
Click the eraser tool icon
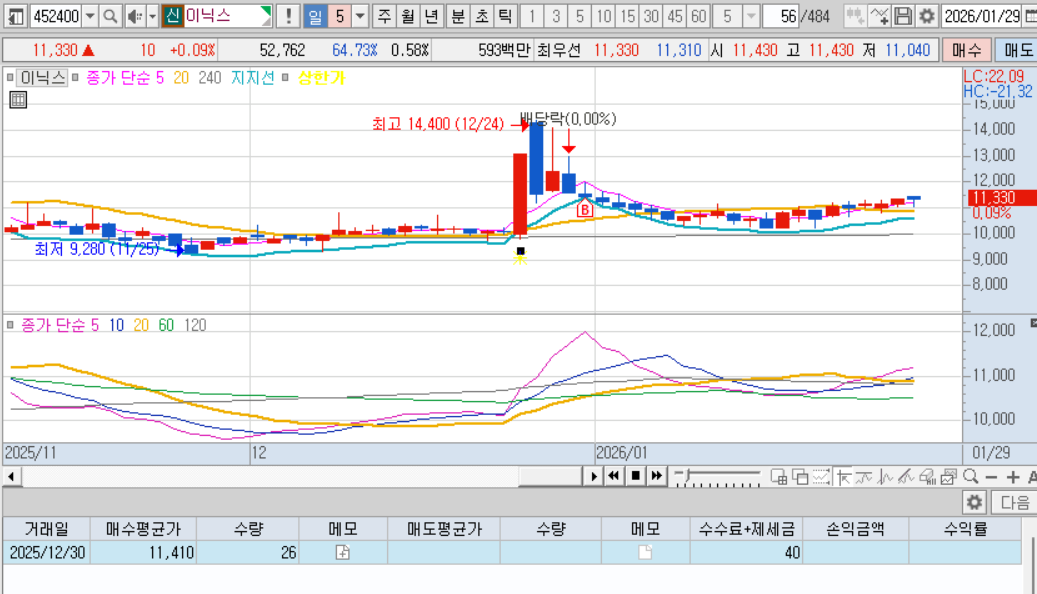point(927,477)
